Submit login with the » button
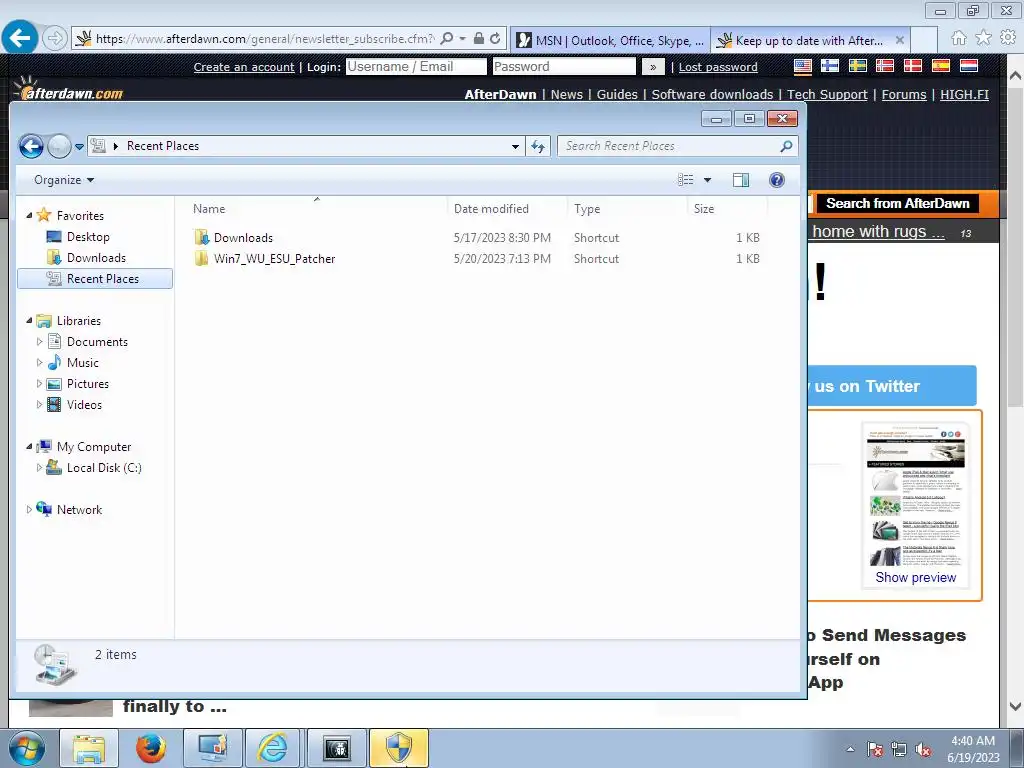Image resolution: width=1024 pixels, height=768 pixels. [652, 67]
